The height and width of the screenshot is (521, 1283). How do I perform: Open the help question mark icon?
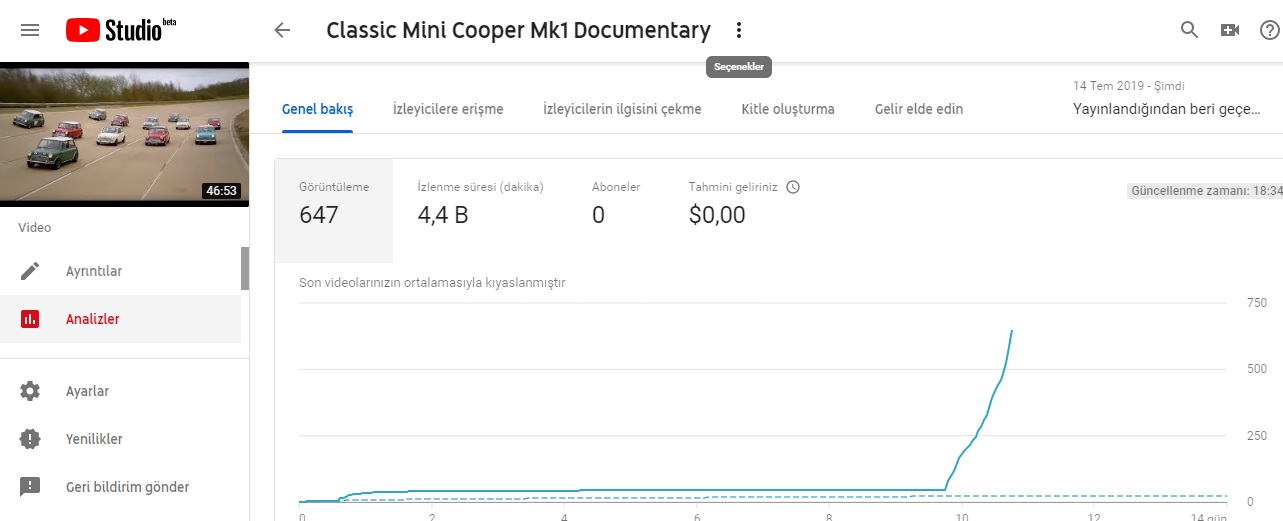pos(1270,30)
